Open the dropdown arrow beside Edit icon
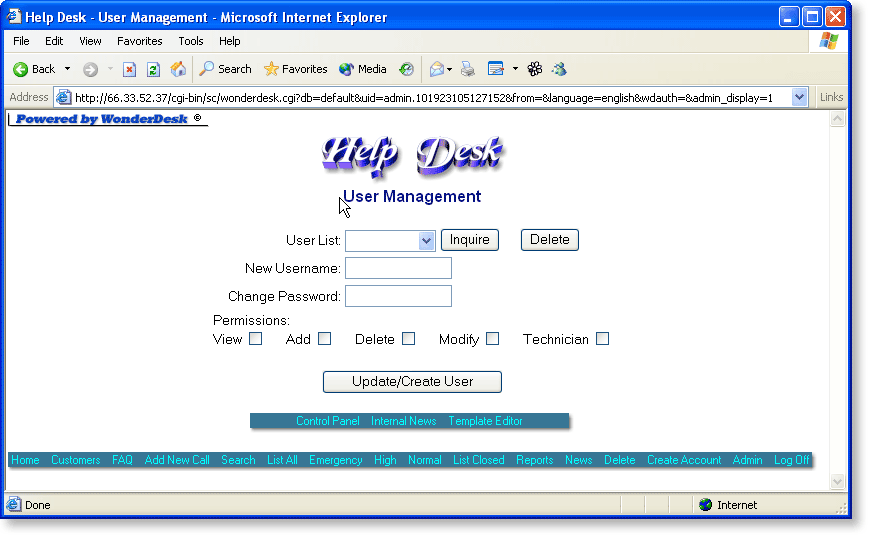 click(516, 69)
